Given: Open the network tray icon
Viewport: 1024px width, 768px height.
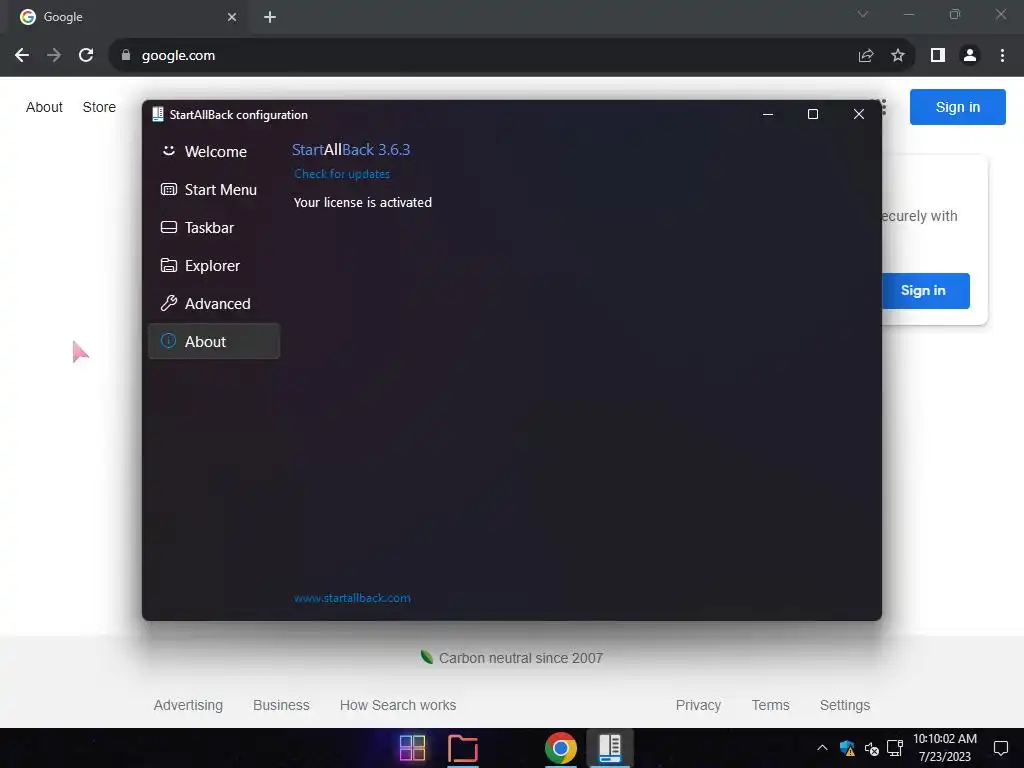Looking at the screenshot, I should pos(895,748).
